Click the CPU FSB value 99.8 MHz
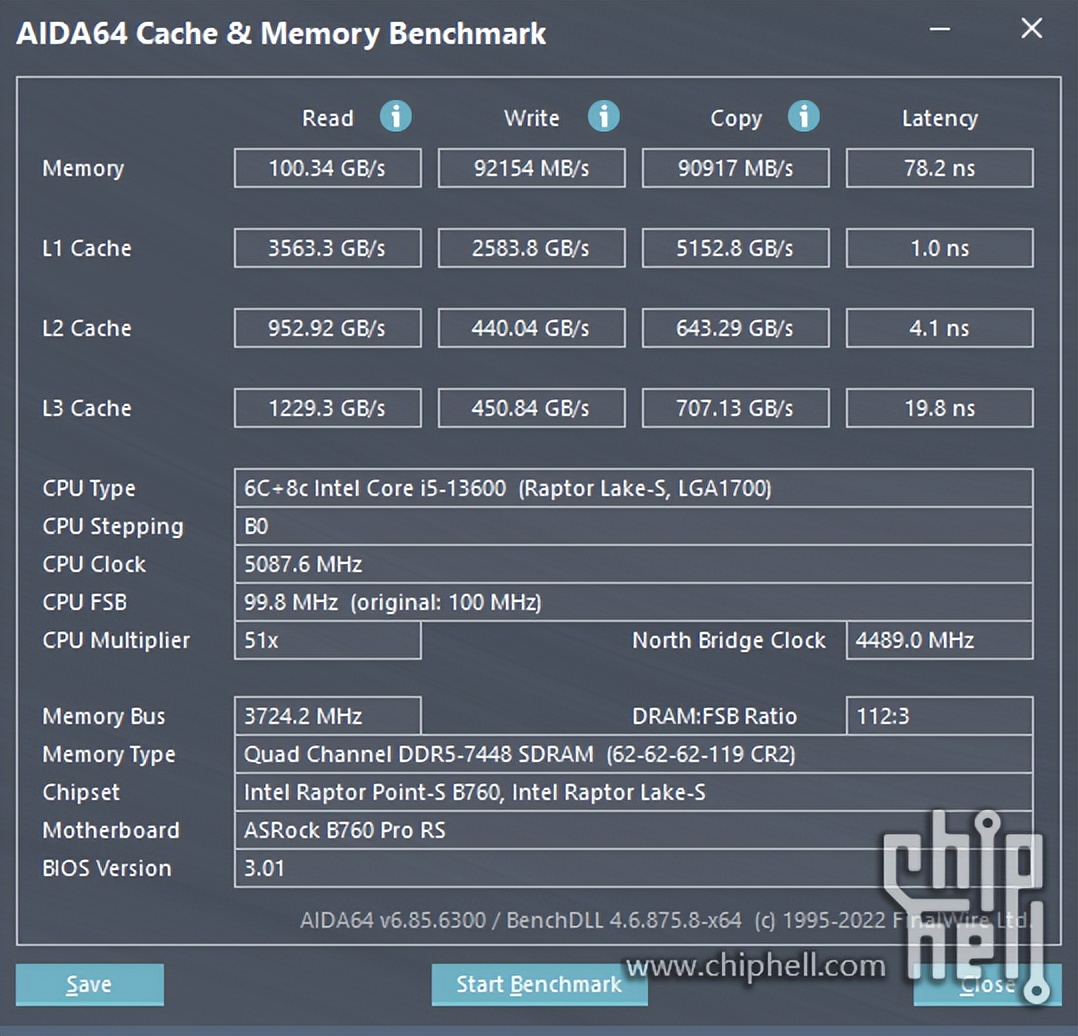The height and width of the screenshot is (1036, 1078). (x=633, y=602)
